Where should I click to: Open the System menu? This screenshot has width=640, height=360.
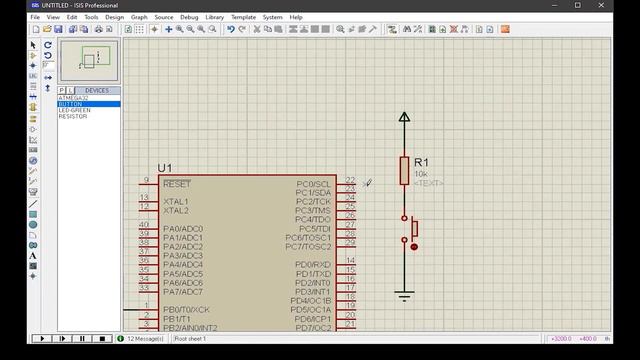[272, 17]
